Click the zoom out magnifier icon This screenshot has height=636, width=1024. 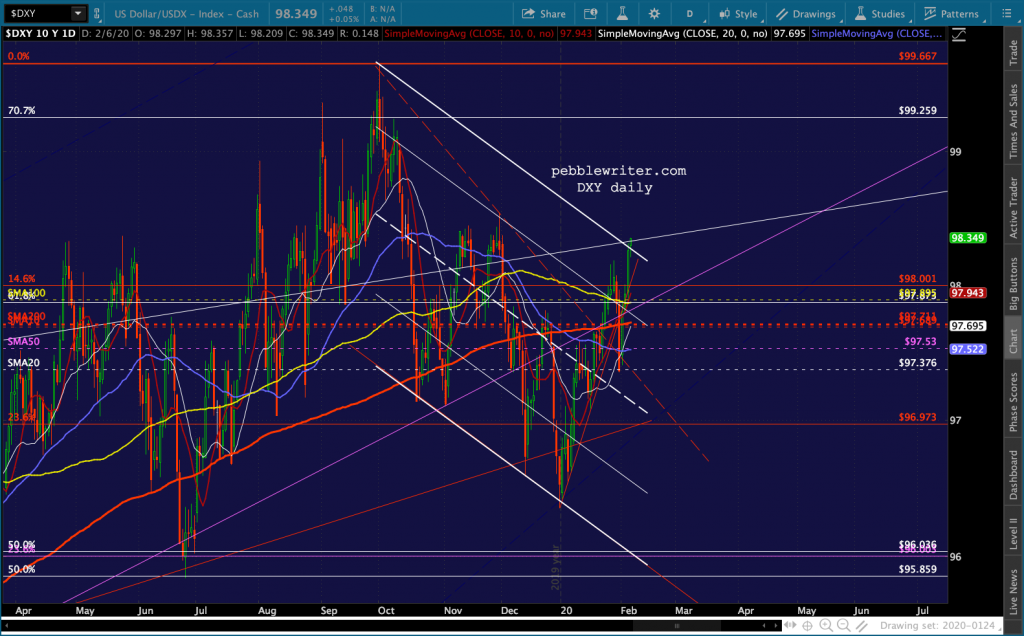(843, 626)
